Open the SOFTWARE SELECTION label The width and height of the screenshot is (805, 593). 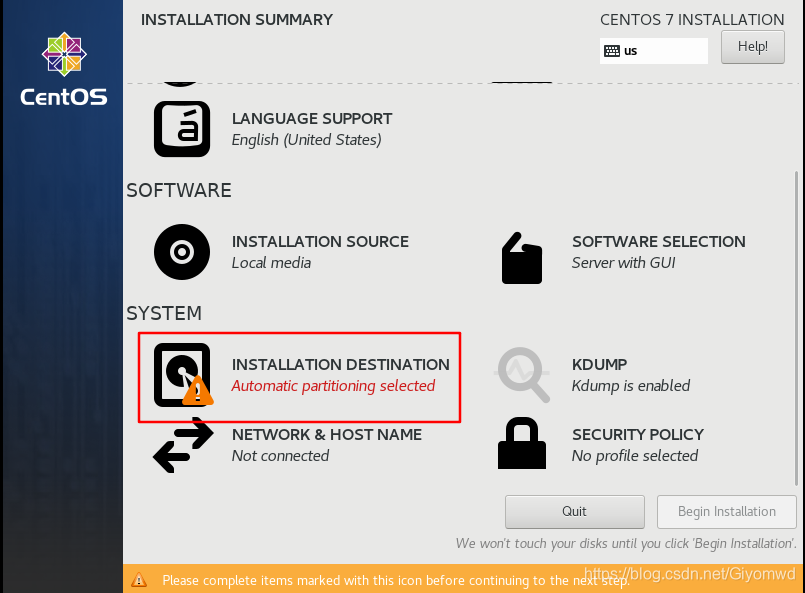tap(659, 241)
